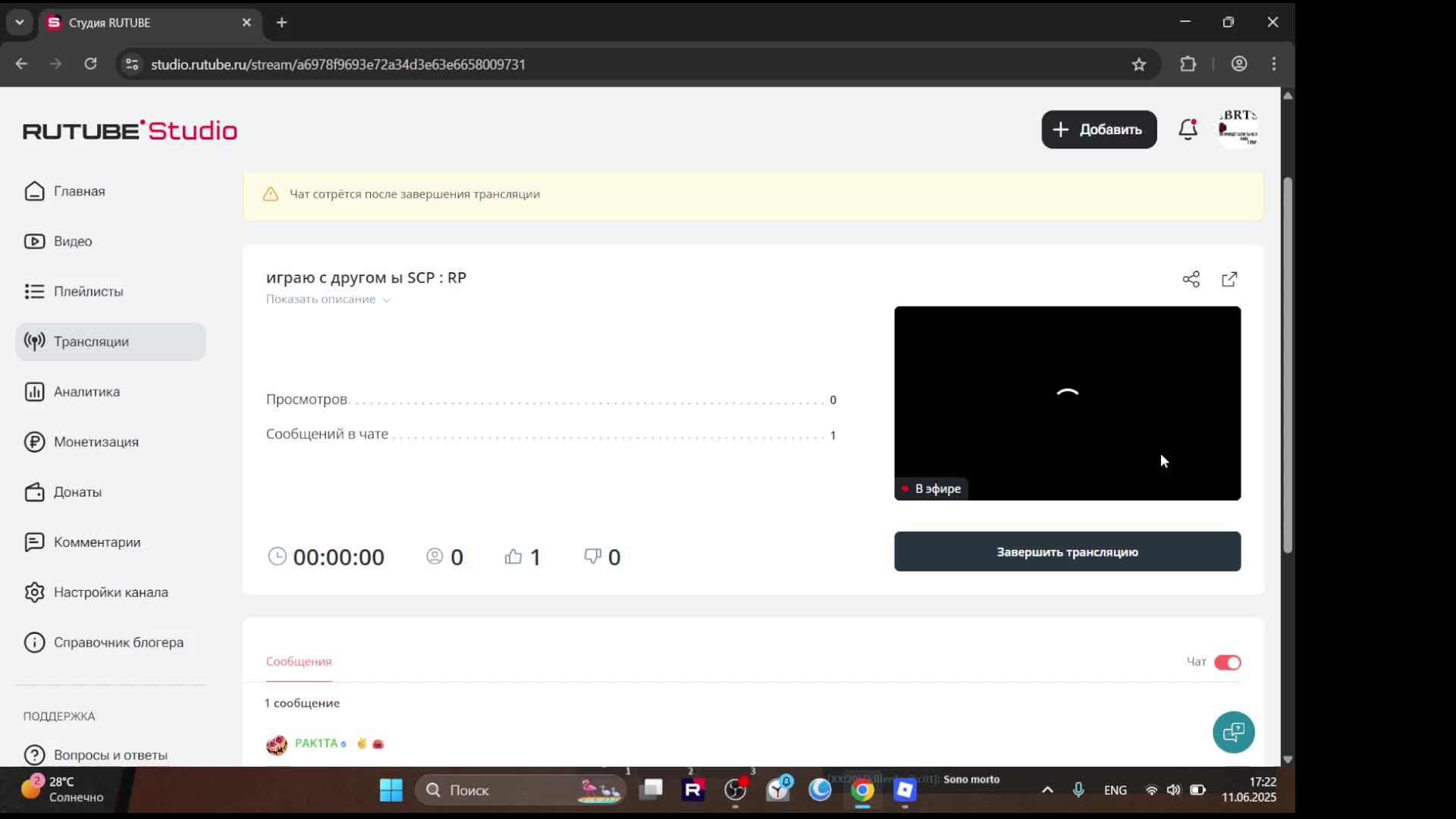Show hidden system tray icons
1456x819 pixels.
[x=1047, y=790]
